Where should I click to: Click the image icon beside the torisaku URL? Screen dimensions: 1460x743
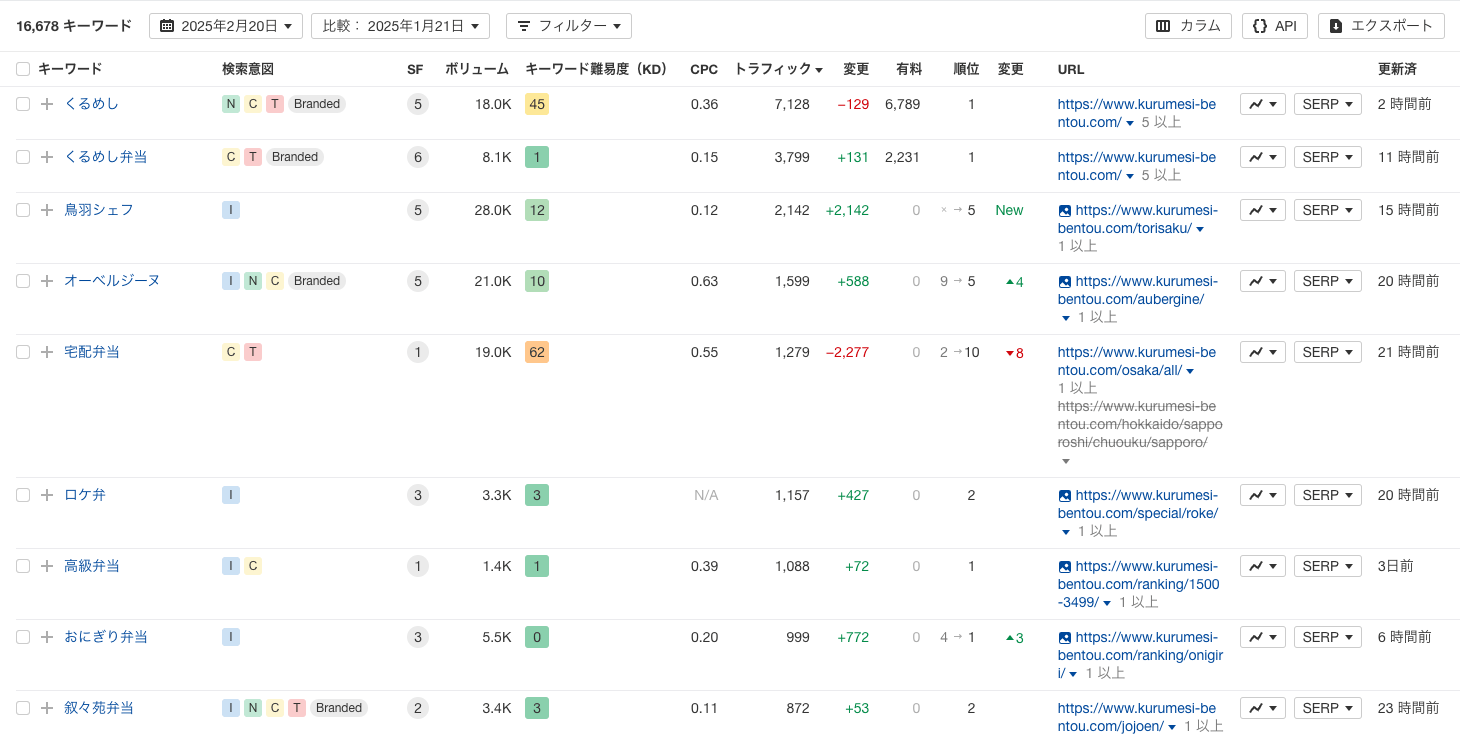coord(1065,211)
